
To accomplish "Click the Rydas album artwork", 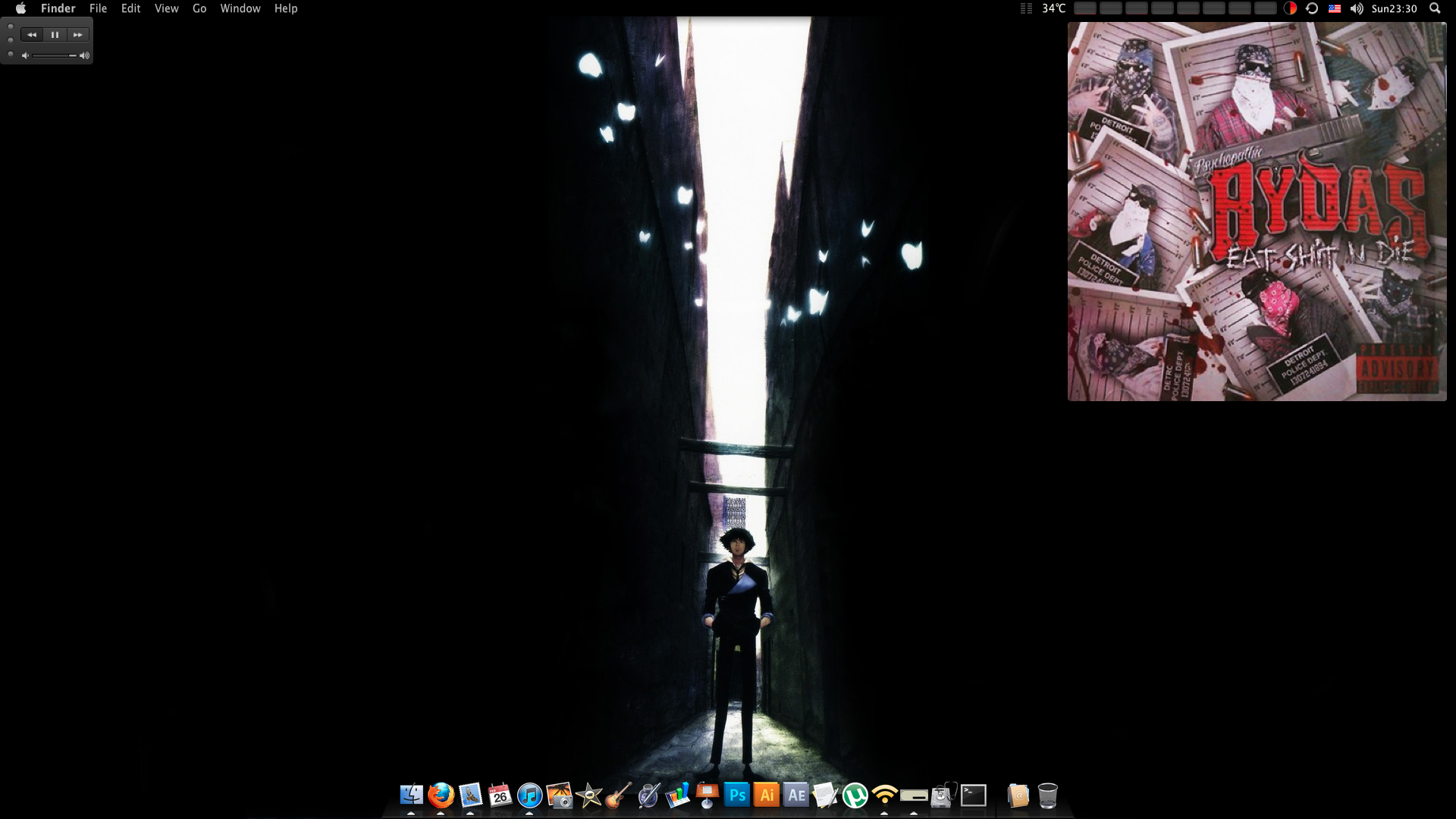I will (x=1257, y=212).
